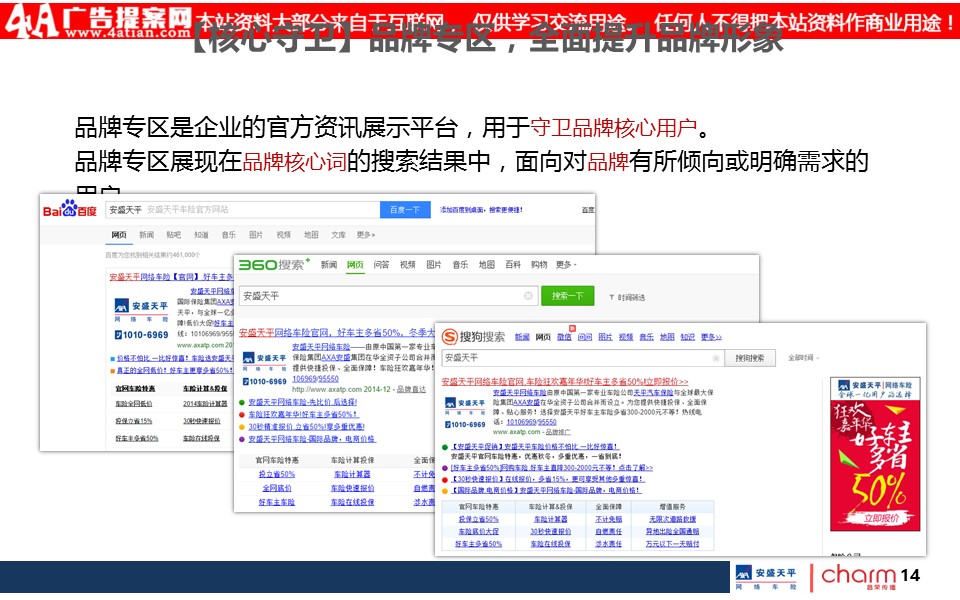
Task: Open 【国际品牌 电商价格】 link in Sogou
Action: 546,490
